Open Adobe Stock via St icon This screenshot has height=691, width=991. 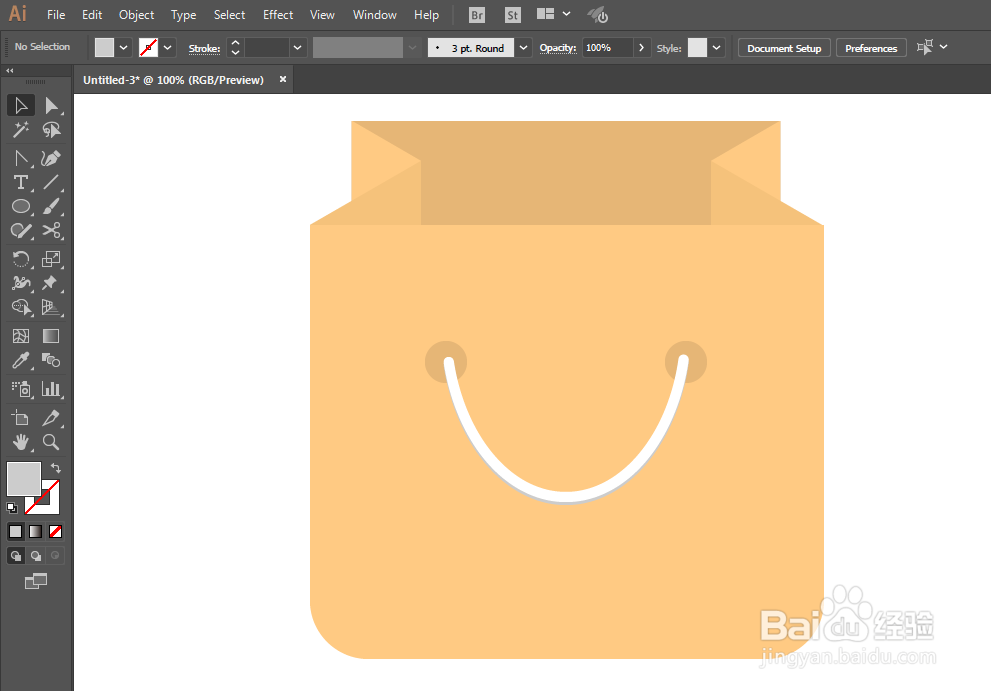(513, 15)
